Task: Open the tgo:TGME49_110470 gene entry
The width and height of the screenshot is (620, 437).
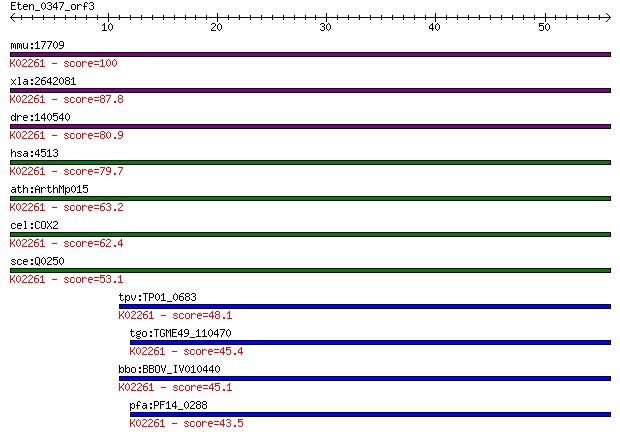Action: click(x=180, y=333)
